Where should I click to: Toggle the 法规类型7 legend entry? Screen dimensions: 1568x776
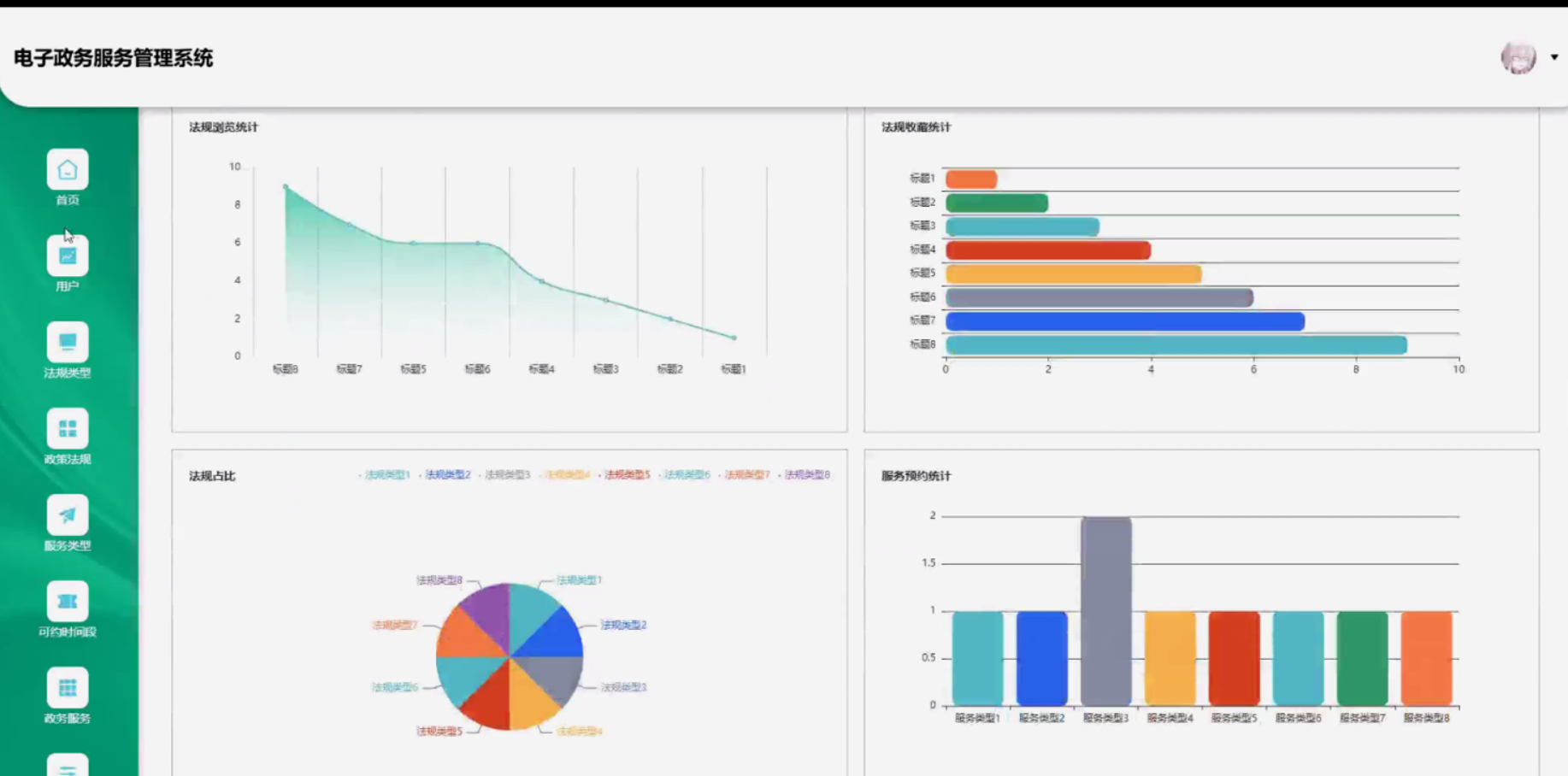[x=744, y=475]
